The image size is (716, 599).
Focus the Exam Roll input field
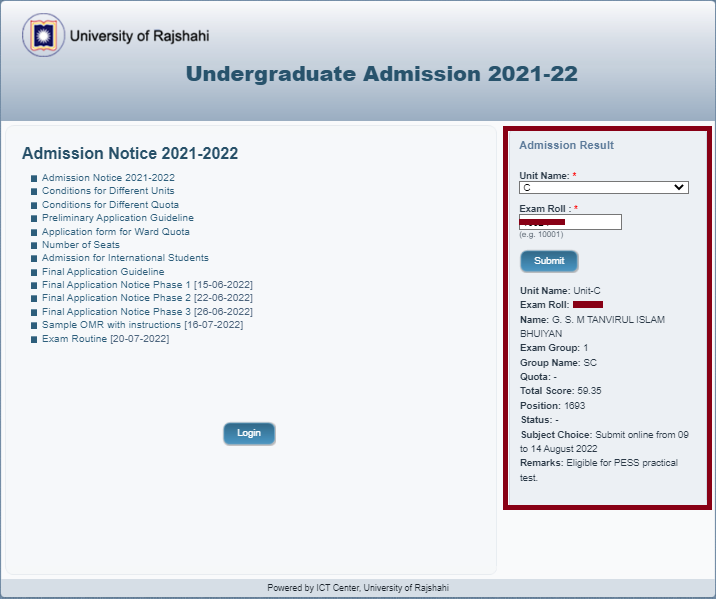(570, 222)
